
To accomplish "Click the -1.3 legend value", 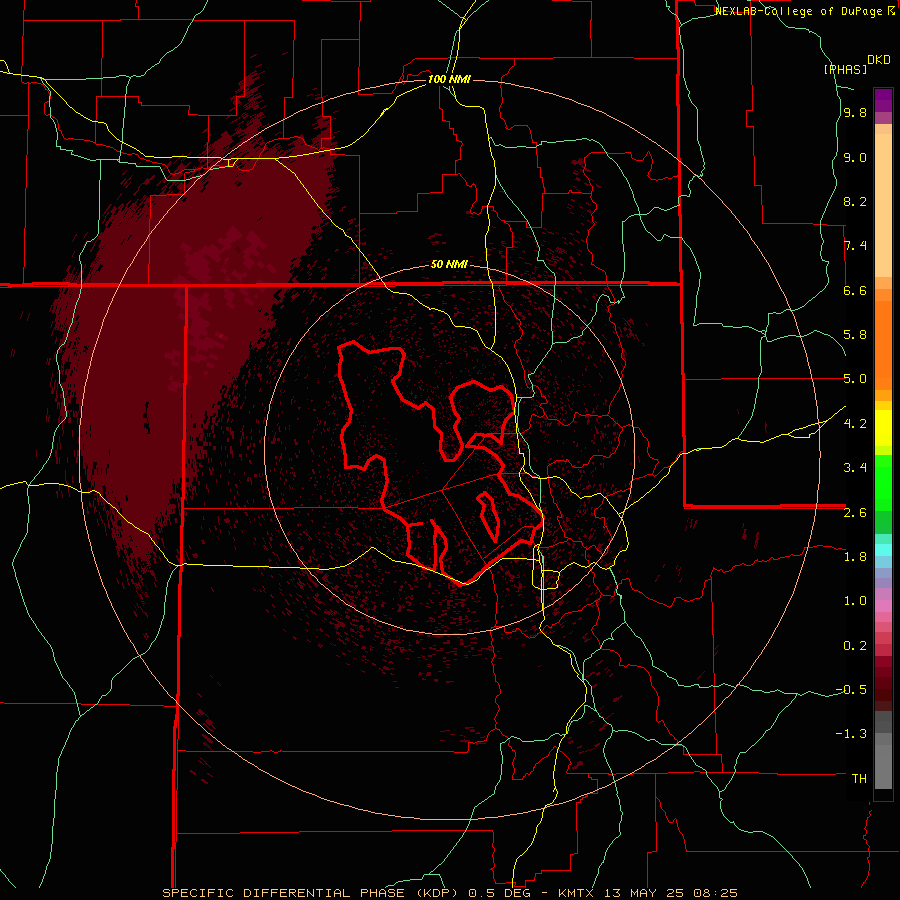I will [851, 734].
